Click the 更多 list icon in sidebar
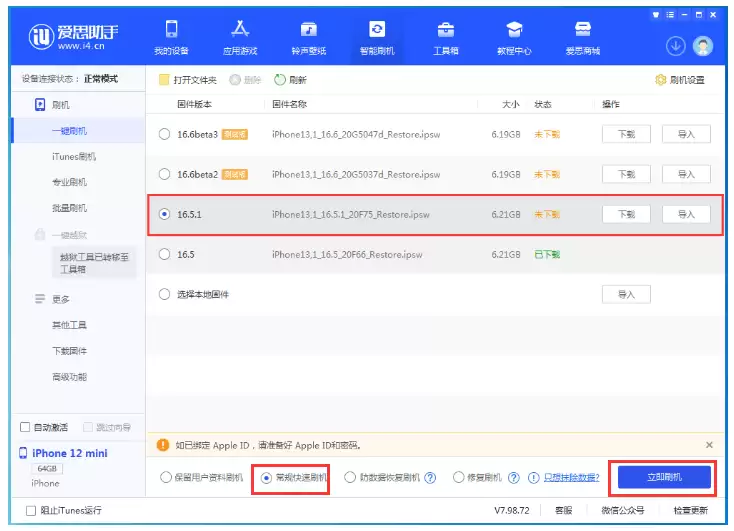Viewport: 734px width, 531px height. pyautogui.click(x=40, y=299)
